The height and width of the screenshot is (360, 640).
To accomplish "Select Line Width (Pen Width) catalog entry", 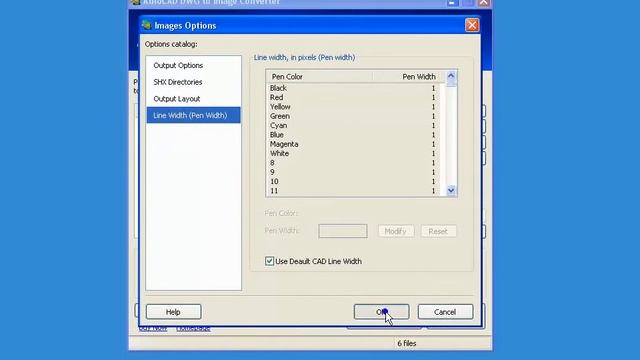I will (193, 116).
